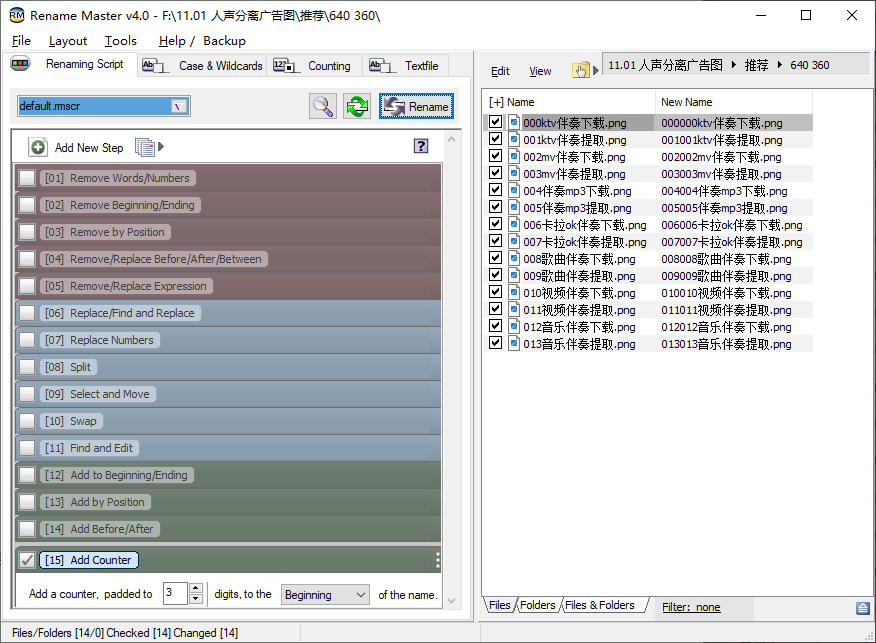Disable the Add Counter step checkbox

[27, 560]
